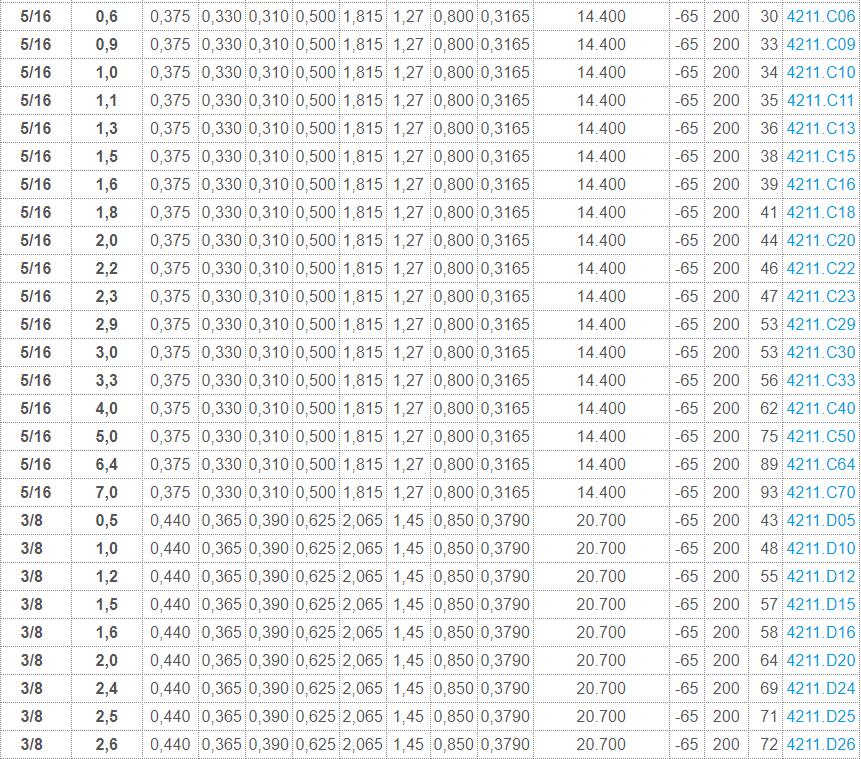Click the 4211.C50 link

click(x=820, y=437)
